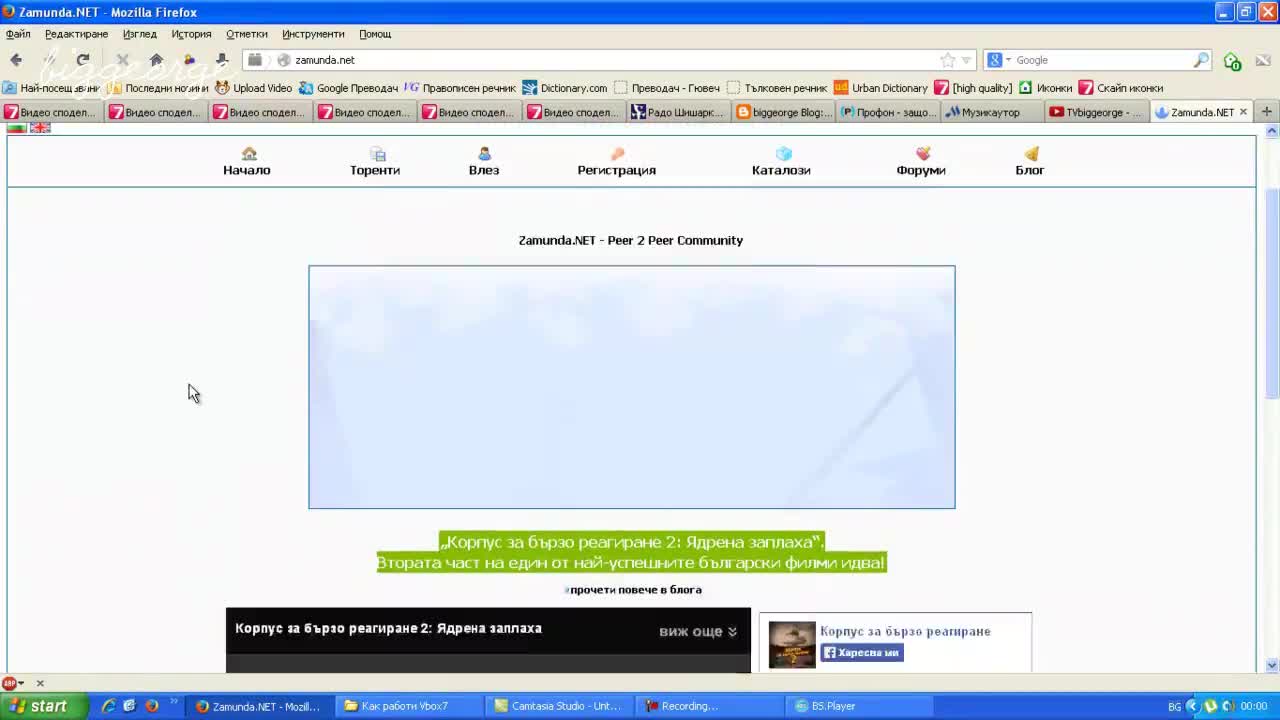Switch to the TVbiggeorge YouTube tab
The height and width of the screenshot is (720, 1280).
(x=1096, y=112)
